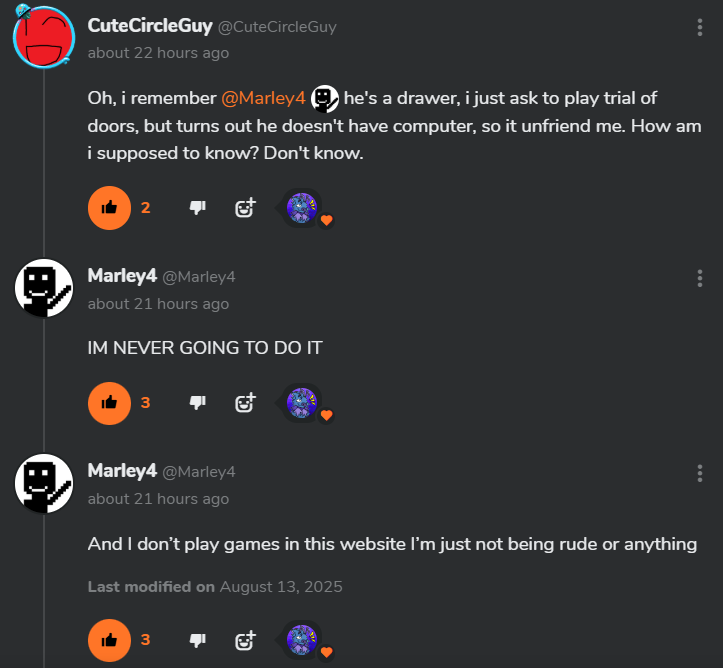Dislike CuteCircleGuy's comment with thumbs down
This screenshot has width=723, height=668.
tap(198, 208)
